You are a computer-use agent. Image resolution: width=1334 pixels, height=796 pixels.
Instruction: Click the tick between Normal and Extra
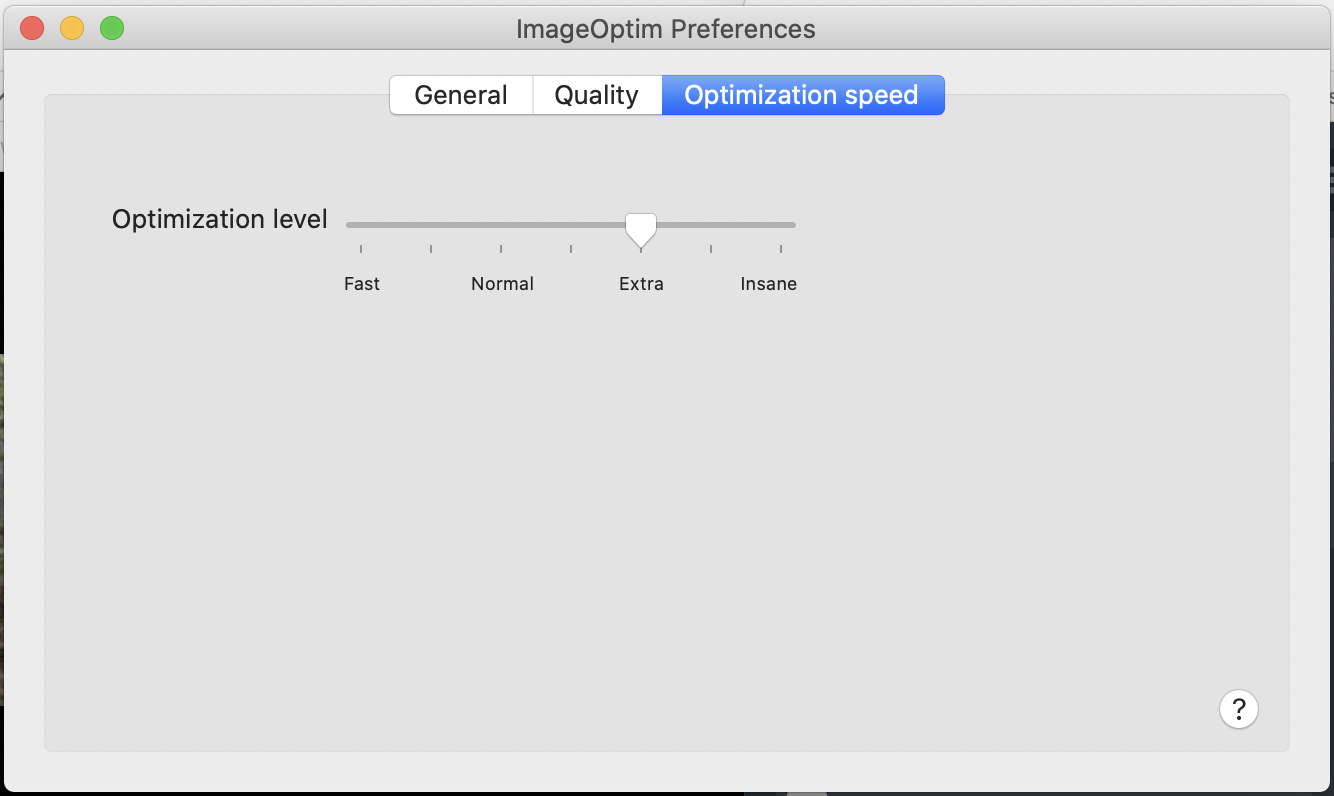coord(571,249)
